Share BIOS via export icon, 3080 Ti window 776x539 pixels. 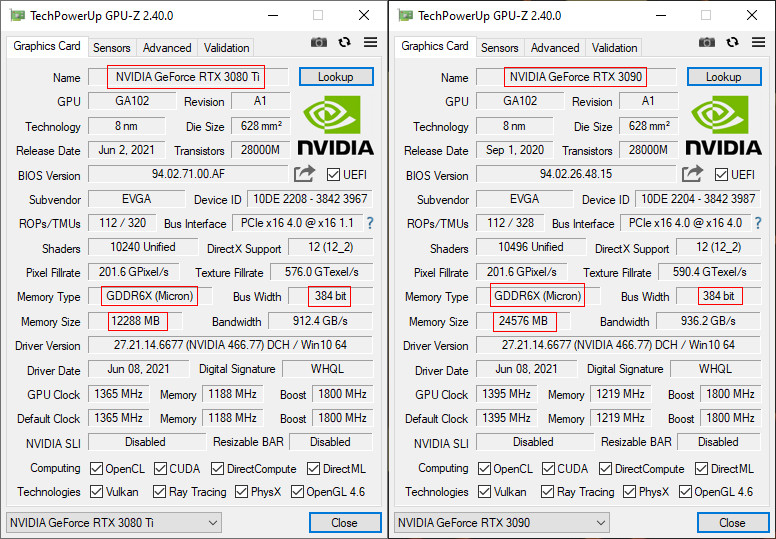point(304,174)
